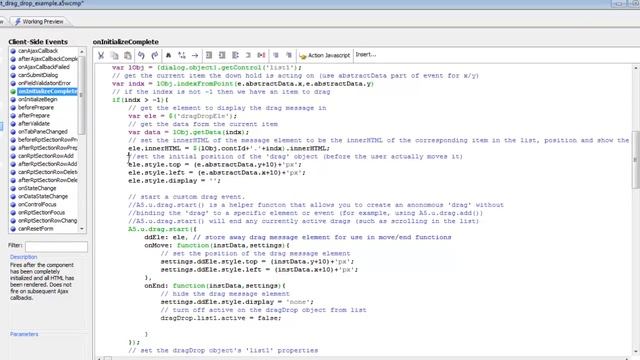Select the beforePrepare event

tap(36, 108)
